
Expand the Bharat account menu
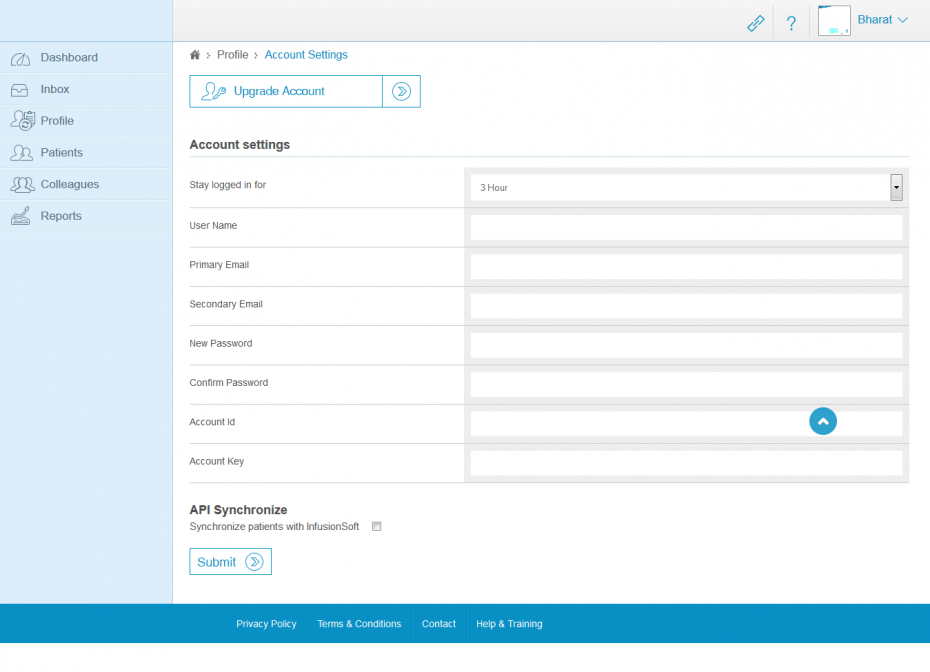point(882,19)
